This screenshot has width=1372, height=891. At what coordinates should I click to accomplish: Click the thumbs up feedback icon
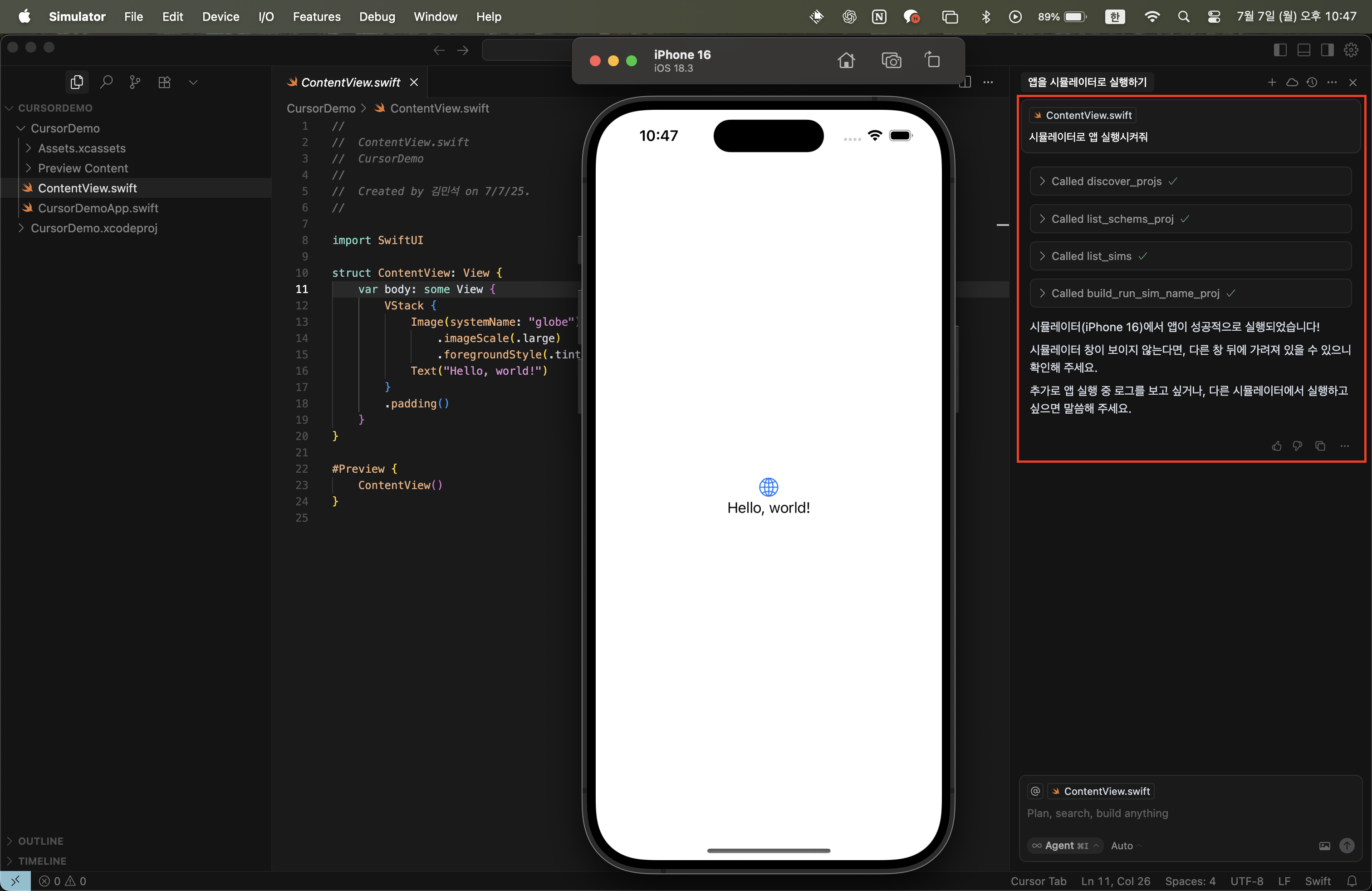click(1276, 446)
